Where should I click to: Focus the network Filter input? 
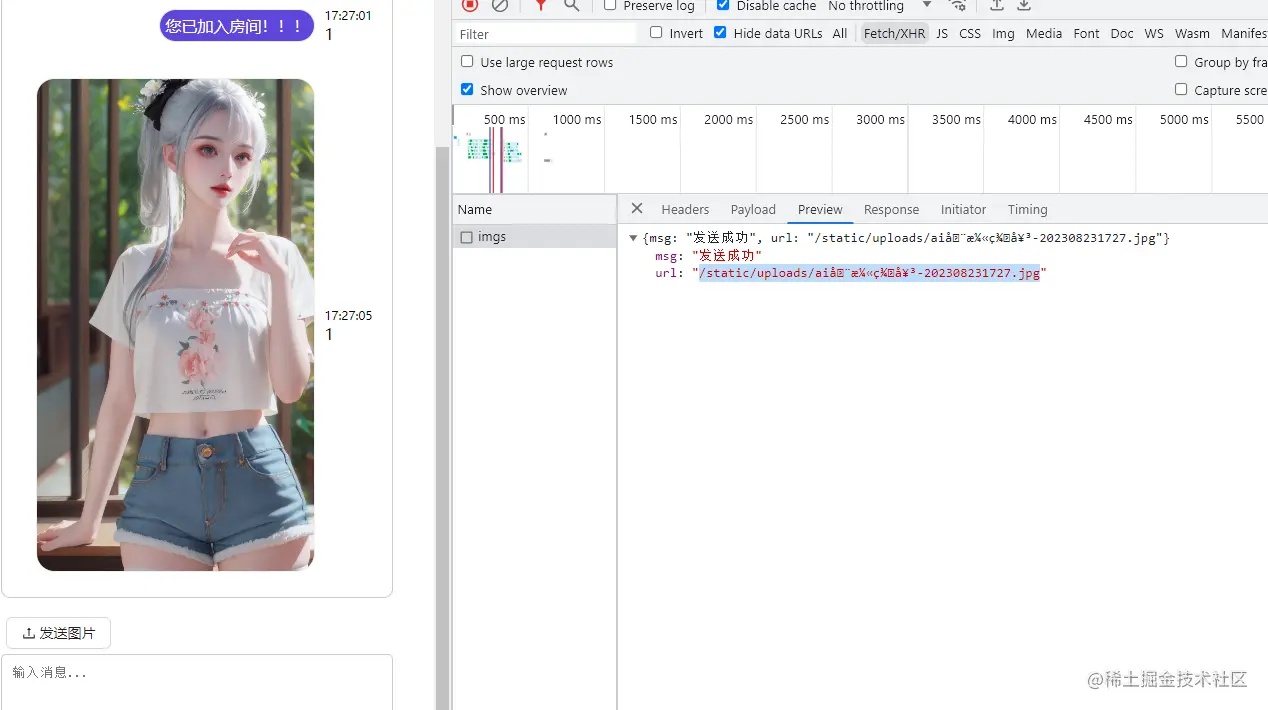pos(545,34)
